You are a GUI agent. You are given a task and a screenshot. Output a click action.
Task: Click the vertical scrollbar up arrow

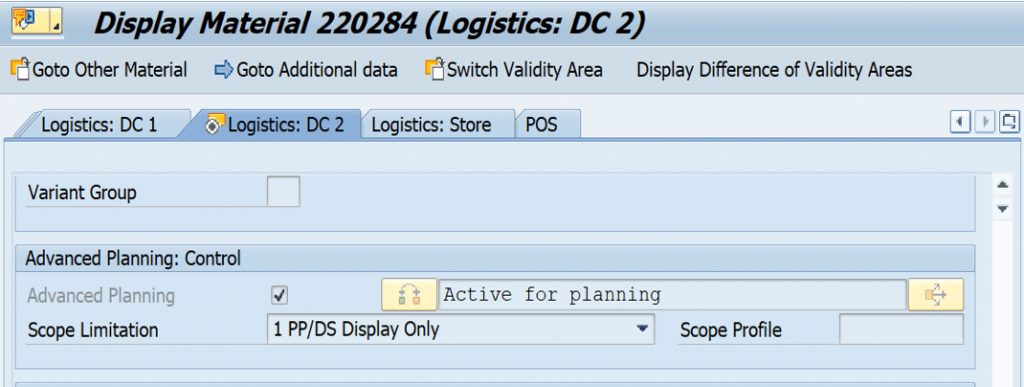click(x=1002, y=186)
